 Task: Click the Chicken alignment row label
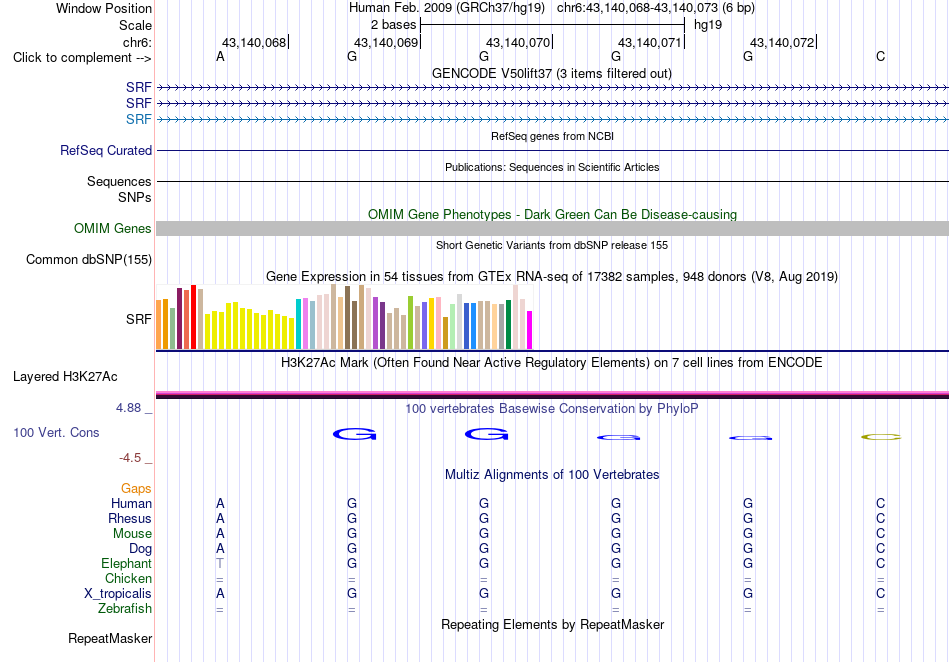coord(128,578)
